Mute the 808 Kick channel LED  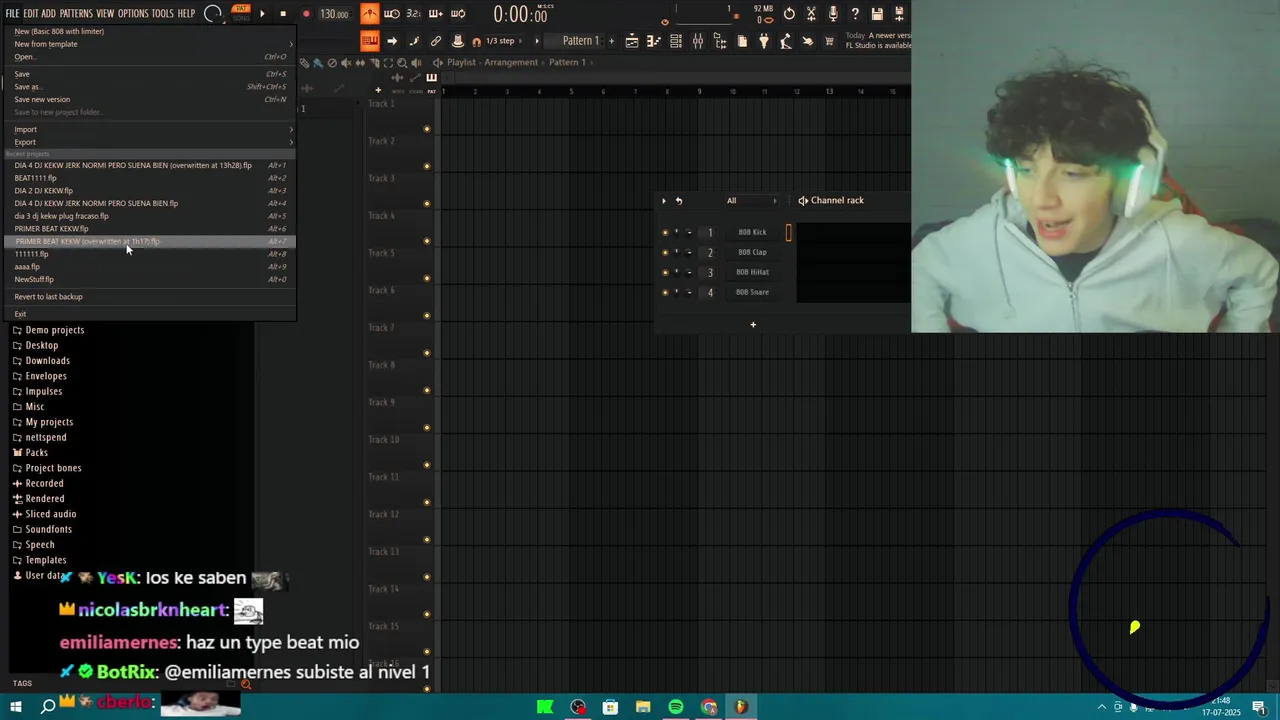click(x=665, y=233)
